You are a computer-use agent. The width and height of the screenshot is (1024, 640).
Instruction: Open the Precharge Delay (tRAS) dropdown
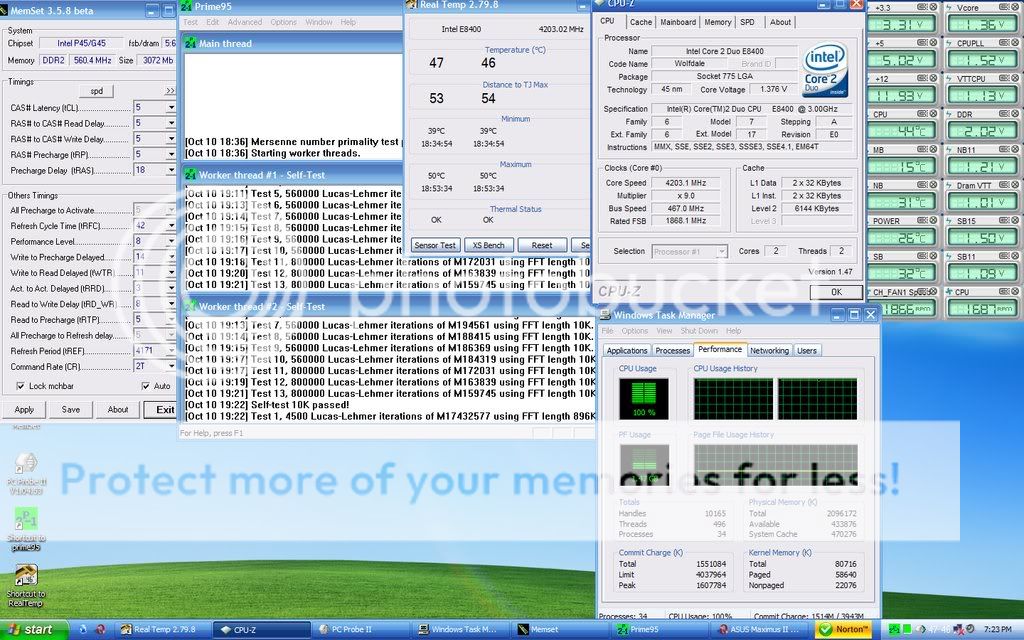[170, 170]
